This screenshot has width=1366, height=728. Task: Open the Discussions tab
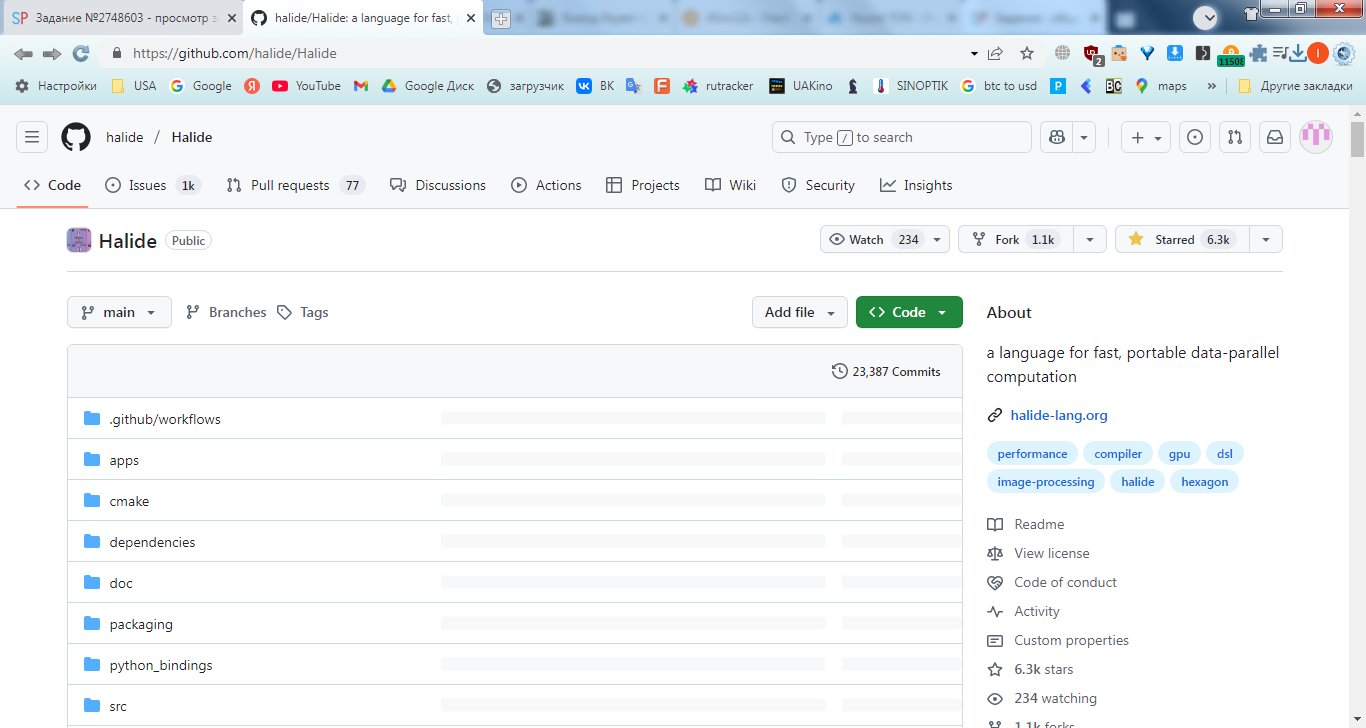(x=438, y=185)
